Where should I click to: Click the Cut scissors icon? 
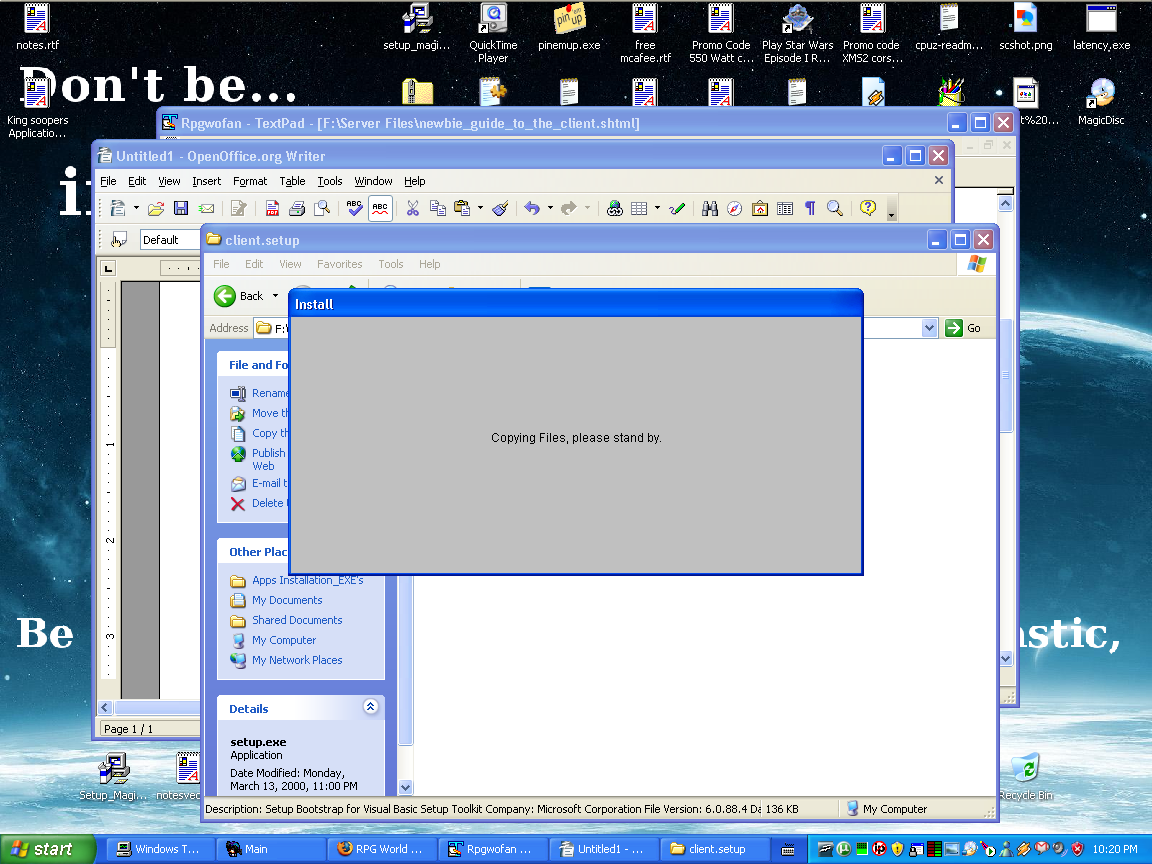click(413, 209)
